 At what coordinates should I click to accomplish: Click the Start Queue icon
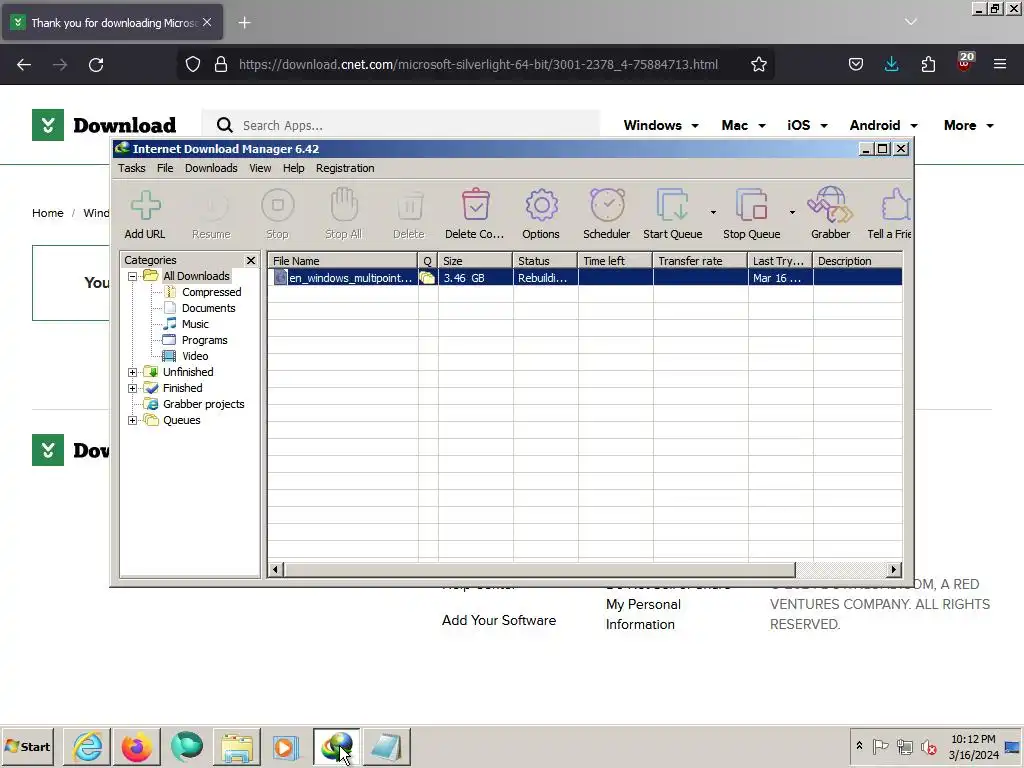point(672,206)
